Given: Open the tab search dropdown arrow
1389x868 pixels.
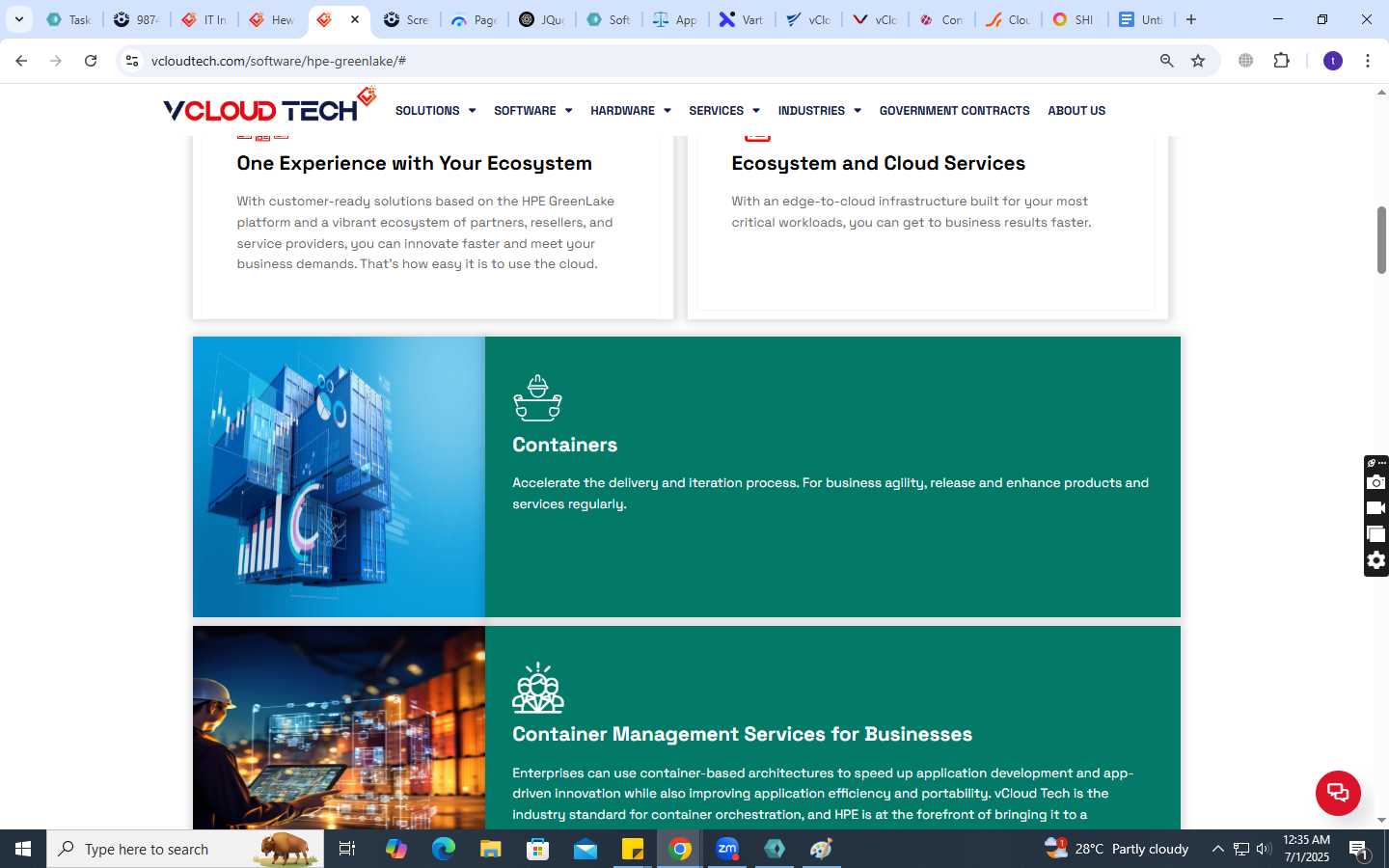Looking at the screenshot, I should 18,19.
